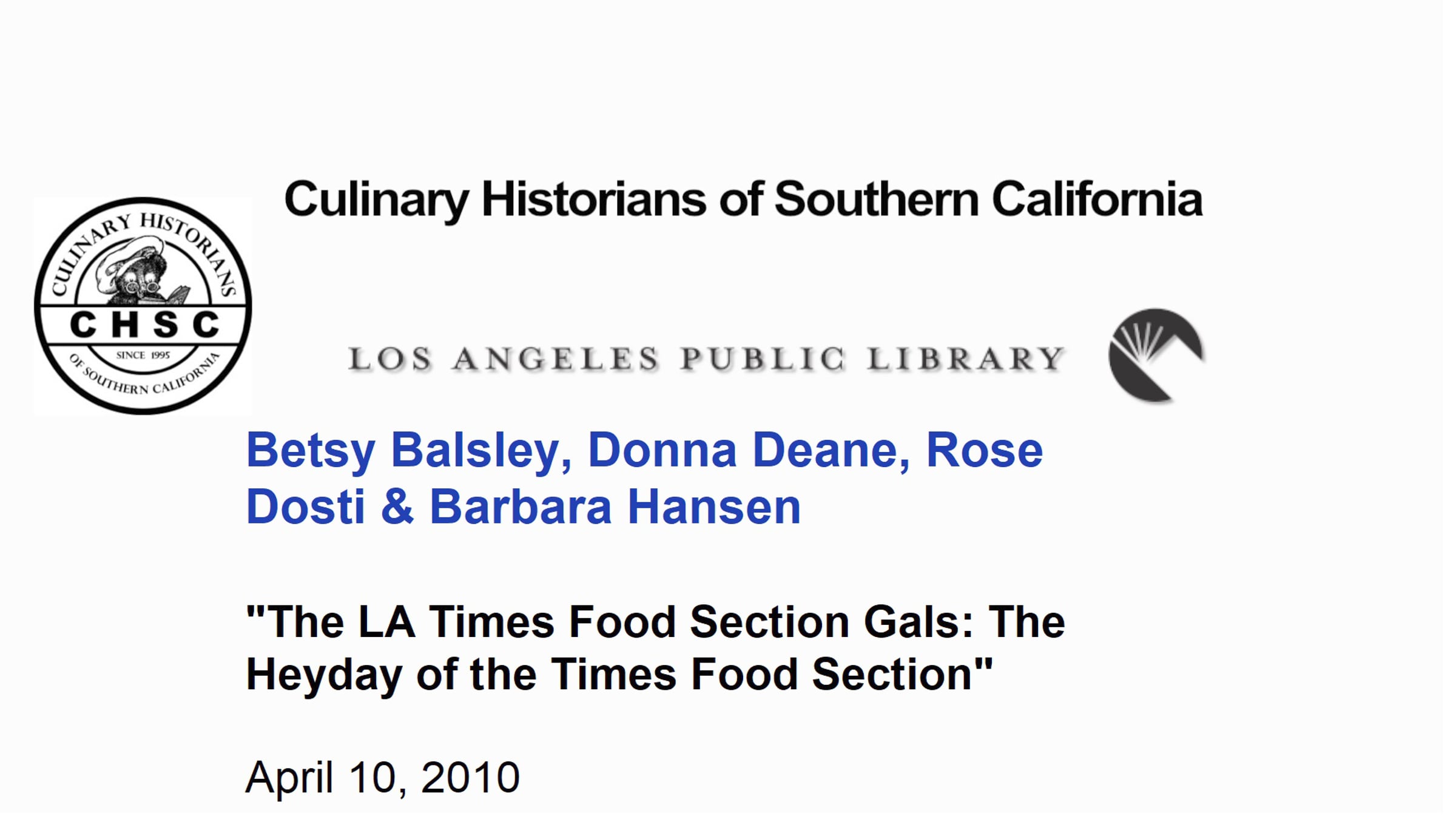Click the Los Angeles Public Library sunburst emblem
The height and width of the screenshot is (819, 1456).
pos(1156,356)
